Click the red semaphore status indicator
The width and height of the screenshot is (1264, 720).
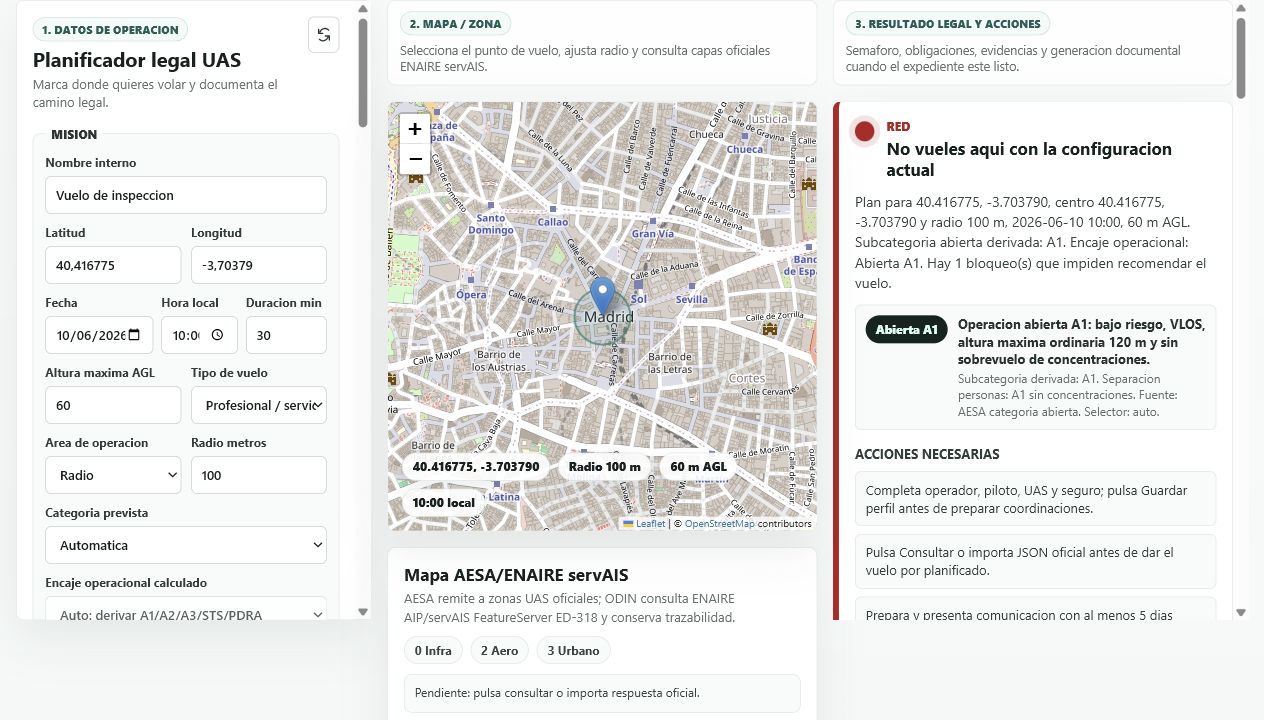point(865,131)
